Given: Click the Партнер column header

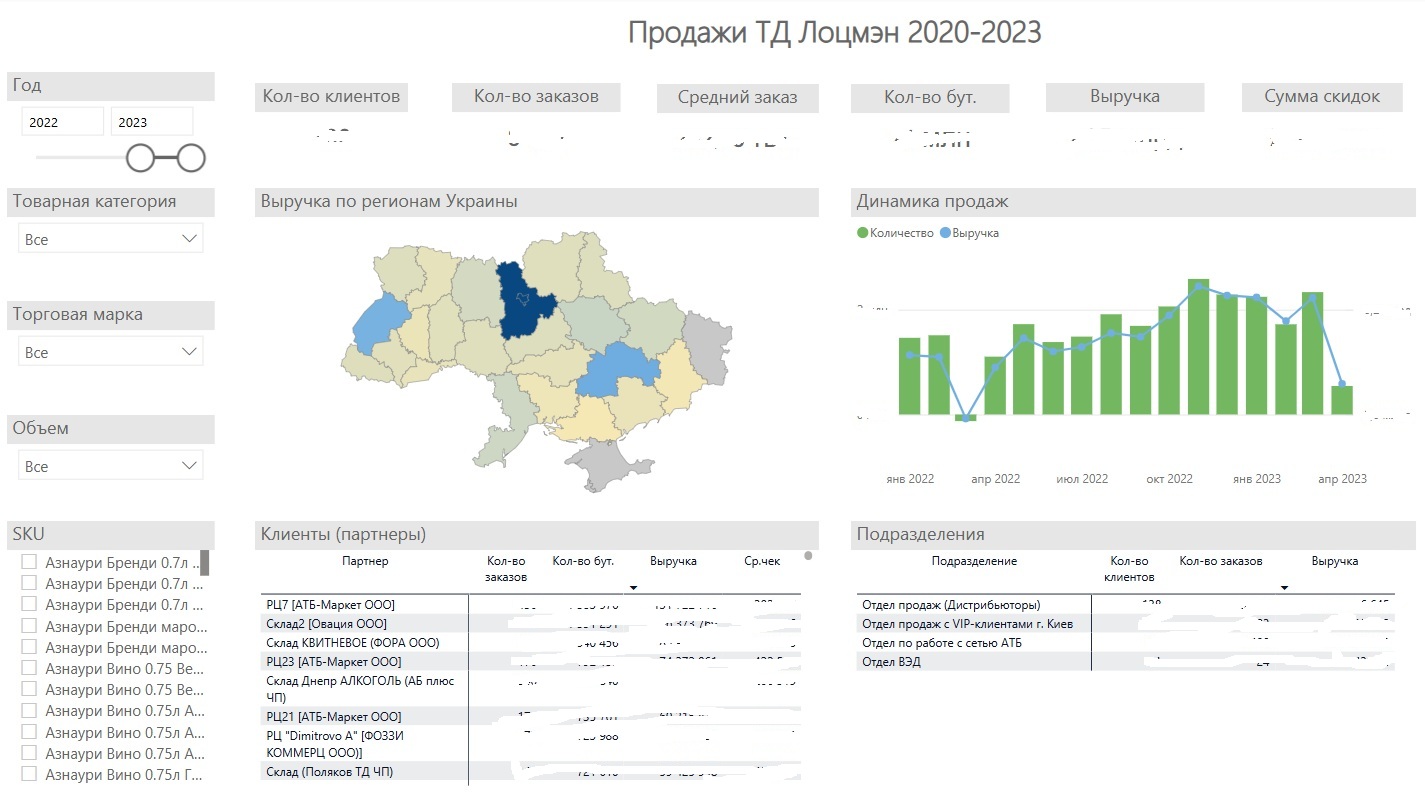Looking at the screenshot, I should tap(364, 561).
